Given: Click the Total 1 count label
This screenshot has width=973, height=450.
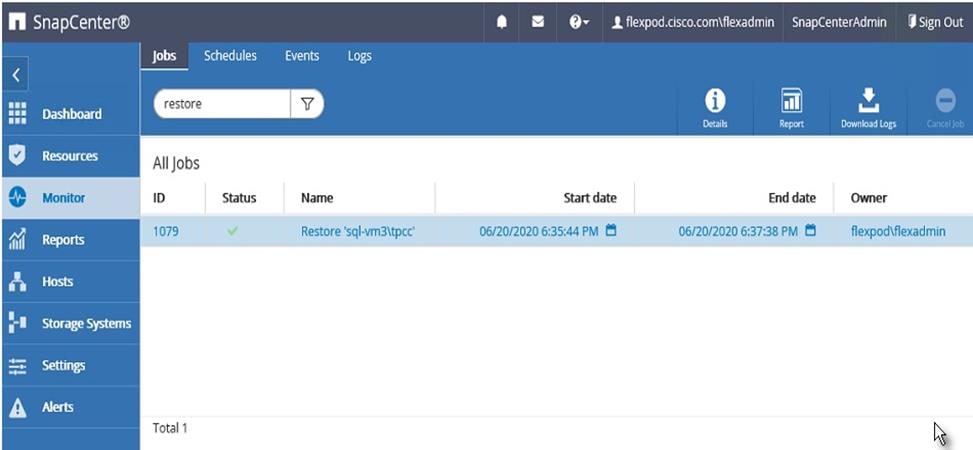Looking at the screenshot, I should pos(170,428).
